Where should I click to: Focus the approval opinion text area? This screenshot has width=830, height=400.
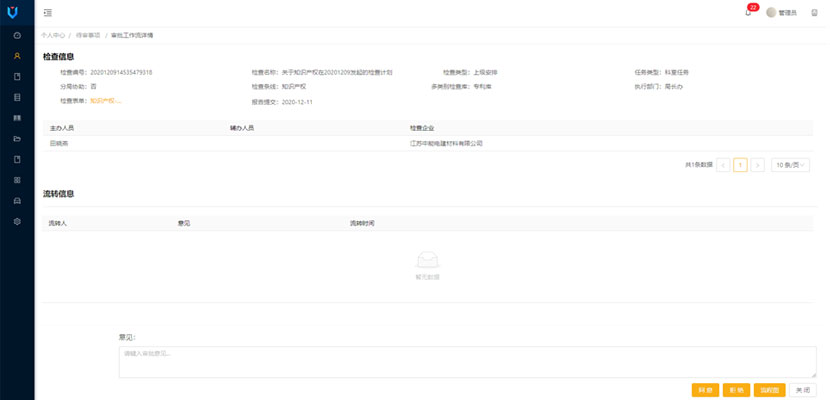tap(467, 362)
